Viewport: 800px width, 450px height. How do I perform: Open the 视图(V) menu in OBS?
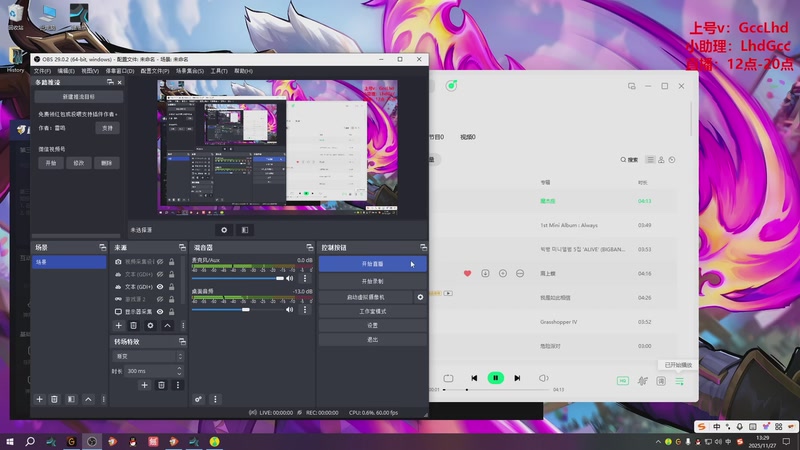click(x=90, y=71)
